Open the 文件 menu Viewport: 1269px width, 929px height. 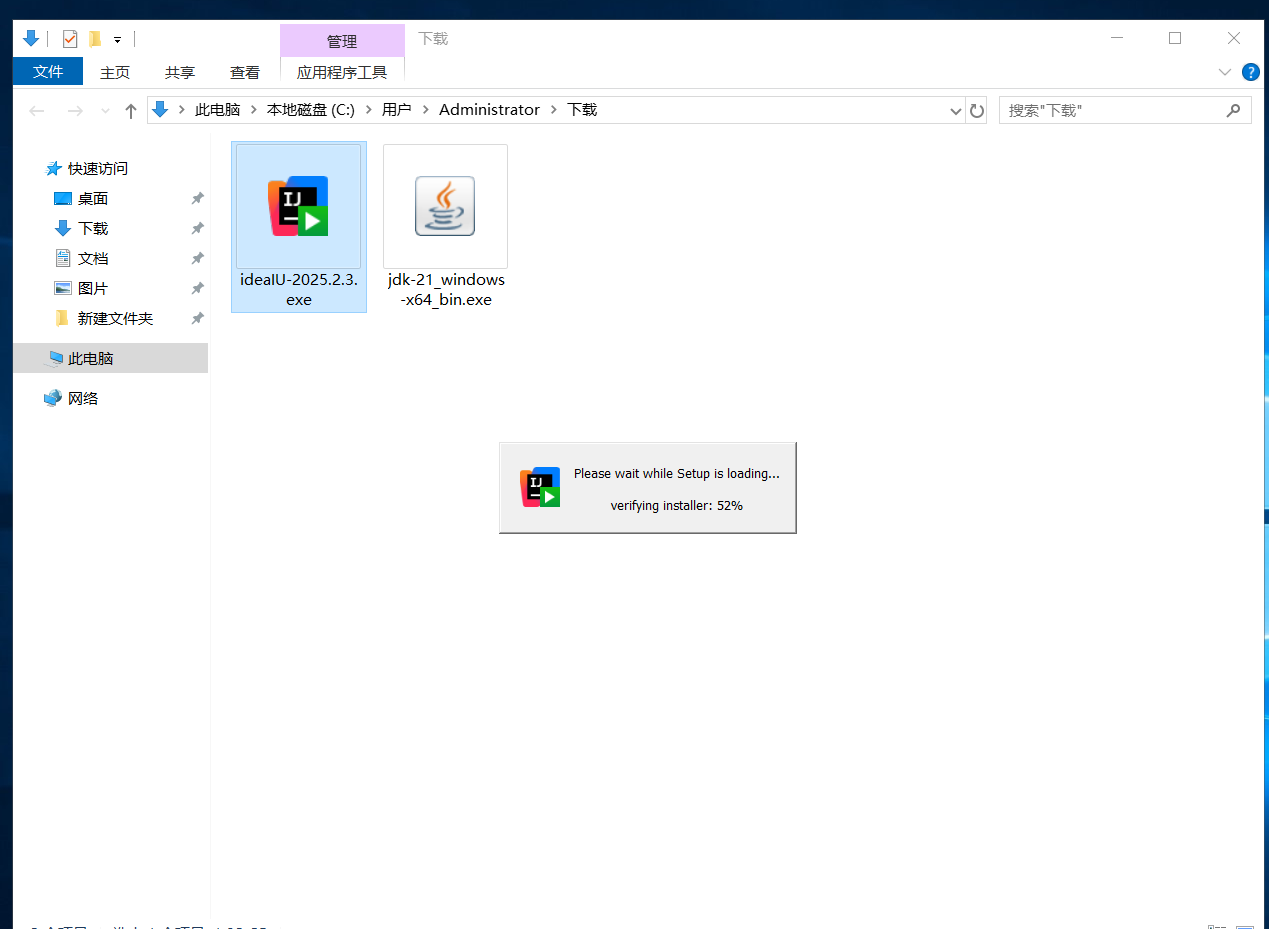[x=47, y=72]
